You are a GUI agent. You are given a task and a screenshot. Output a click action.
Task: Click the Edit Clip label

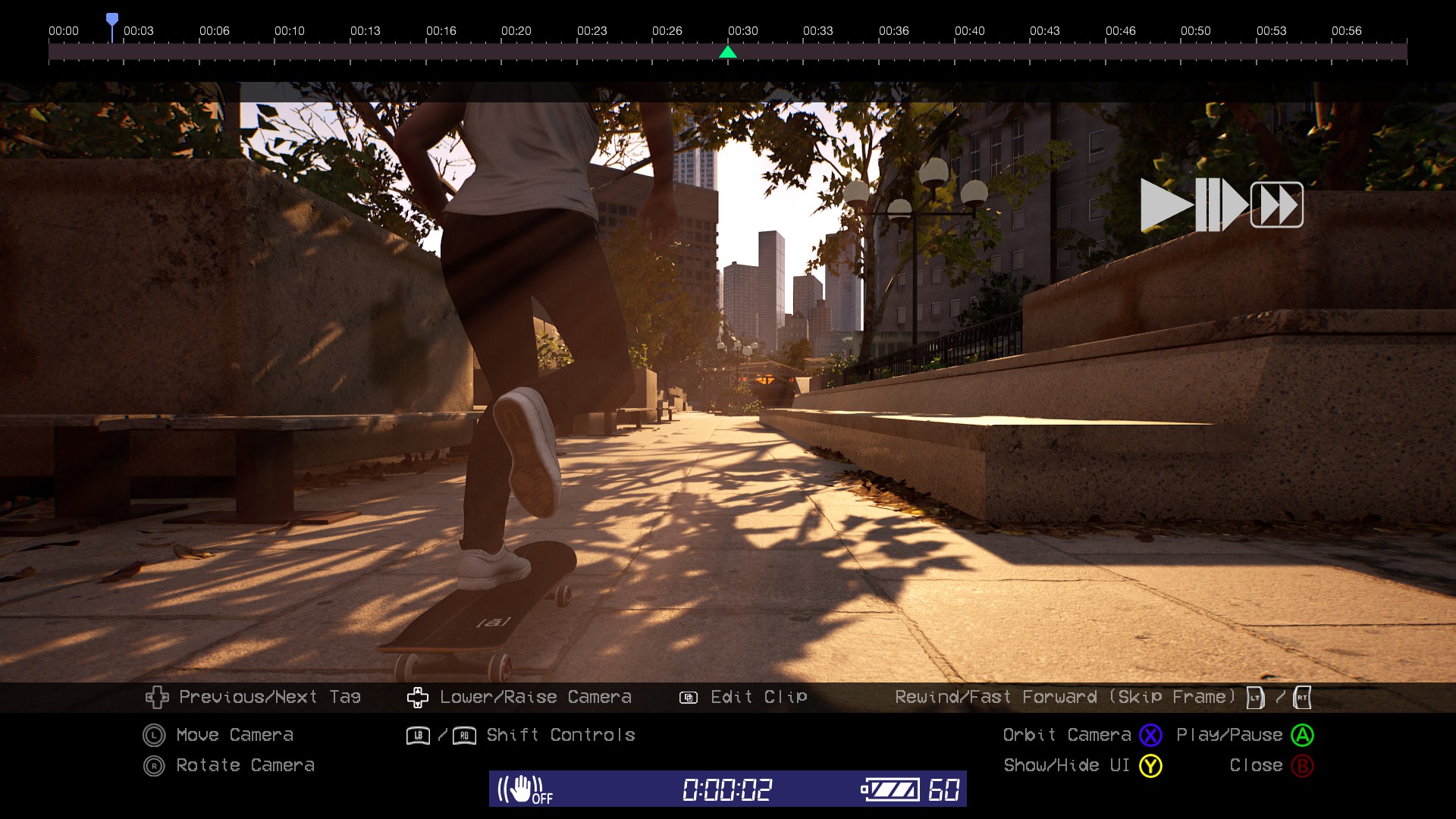pyautogui.click(x=758, y=697)
